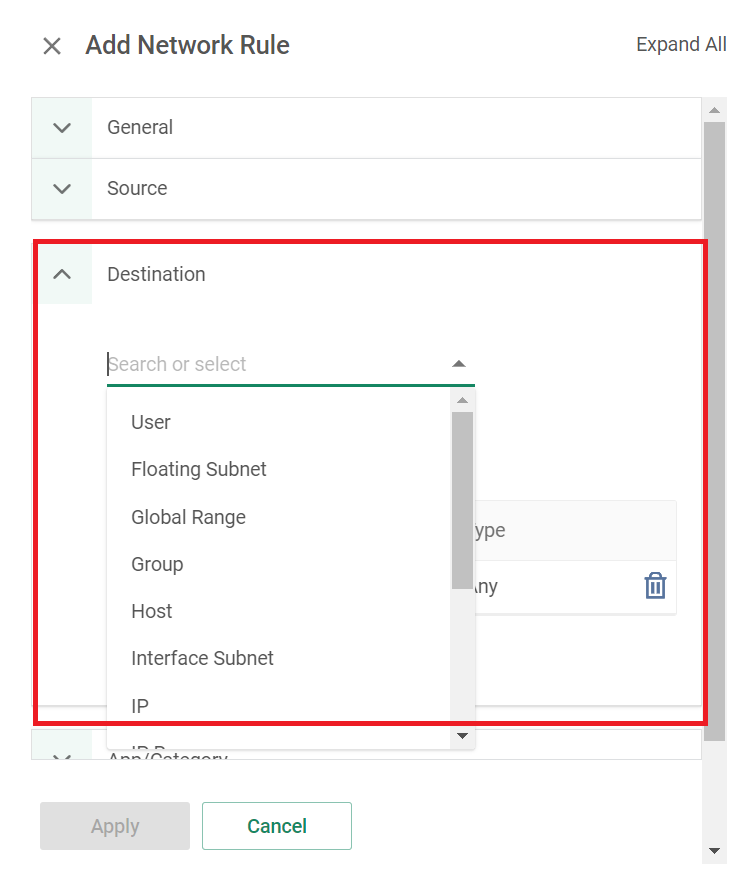Click dropdown list scroll up arrow
The image size is (736, 874).
click(x=462, y=400)
